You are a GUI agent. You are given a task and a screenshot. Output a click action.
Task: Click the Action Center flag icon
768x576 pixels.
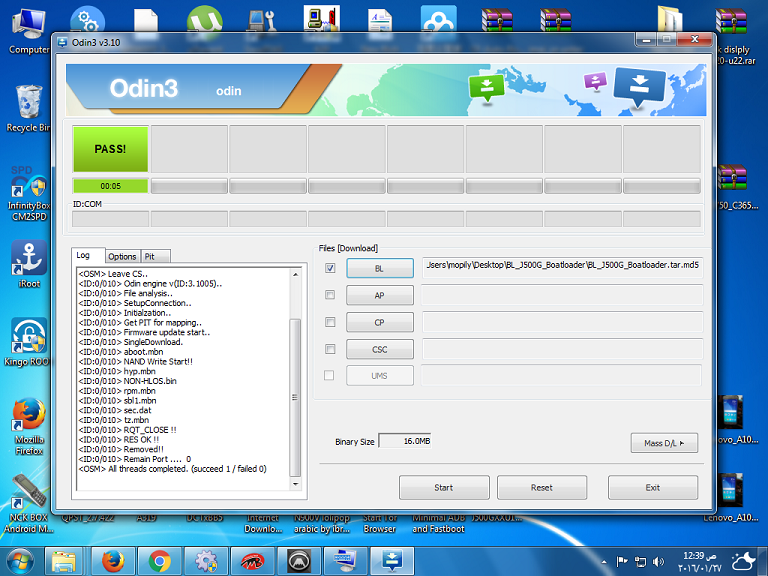tap(622, 562)
